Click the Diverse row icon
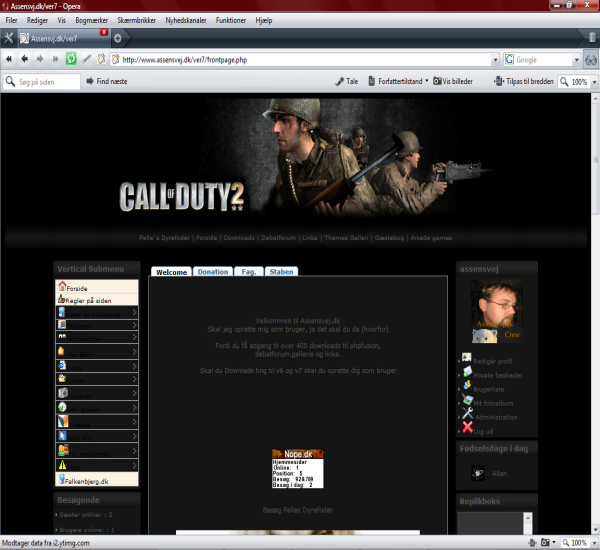 click(63, 421)
